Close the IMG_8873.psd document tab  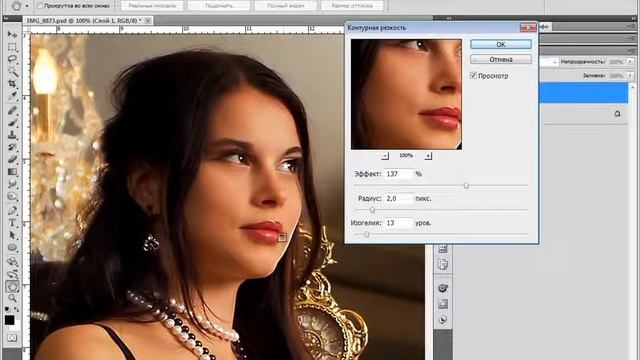coord(148,20)
